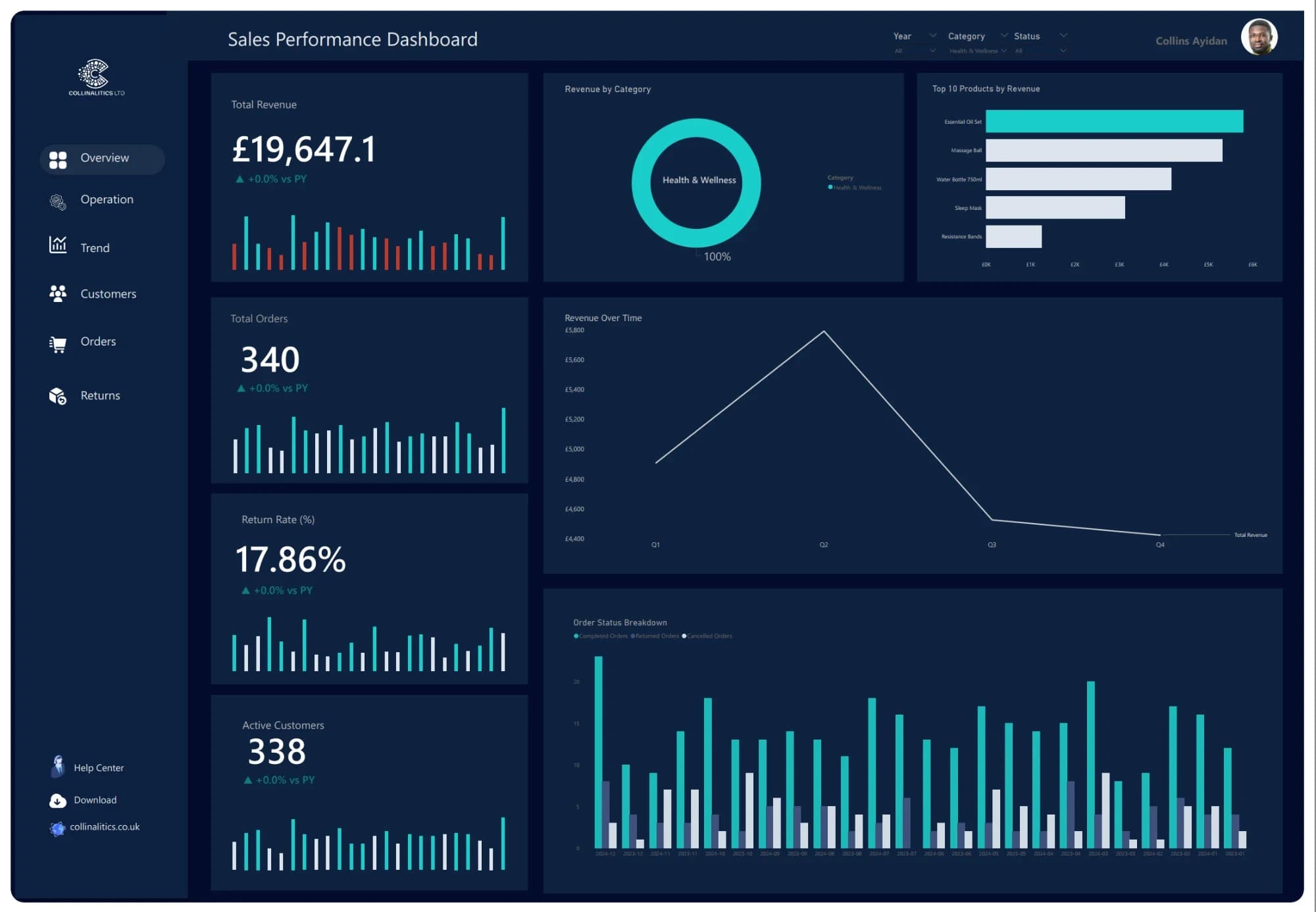Click the Top 10 Products by Revenue title
This screenshot has width=1316, height=912.
[x=986, y=89]
